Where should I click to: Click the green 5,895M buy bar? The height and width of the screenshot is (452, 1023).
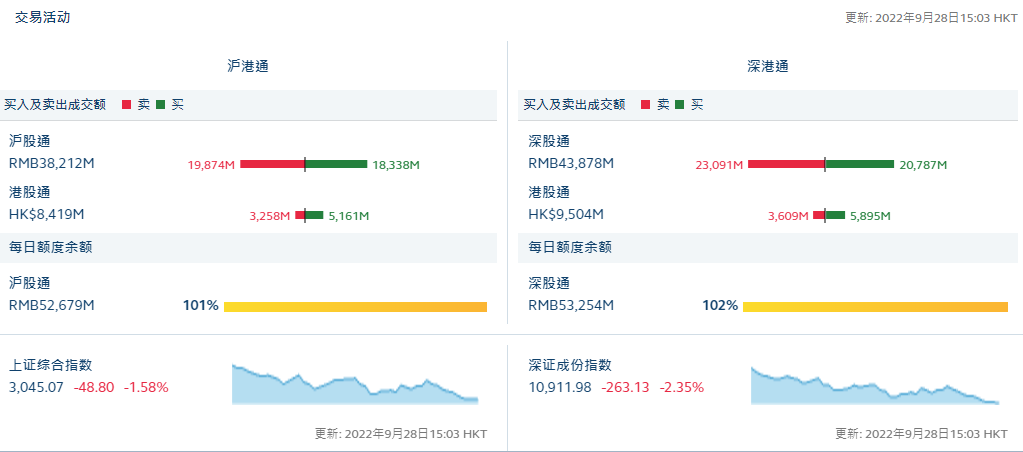pyautogui.click(x=835, y=215)
